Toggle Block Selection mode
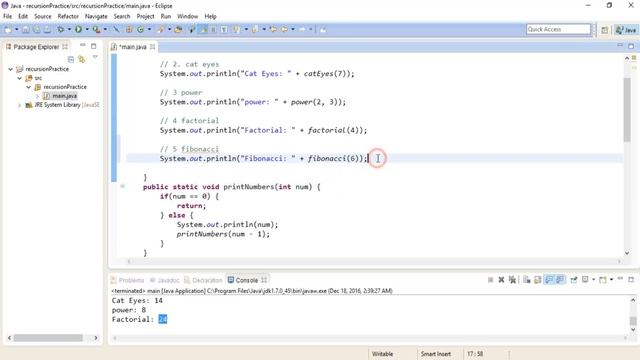Viewport: 640px width, 360px height. [213, 29]
